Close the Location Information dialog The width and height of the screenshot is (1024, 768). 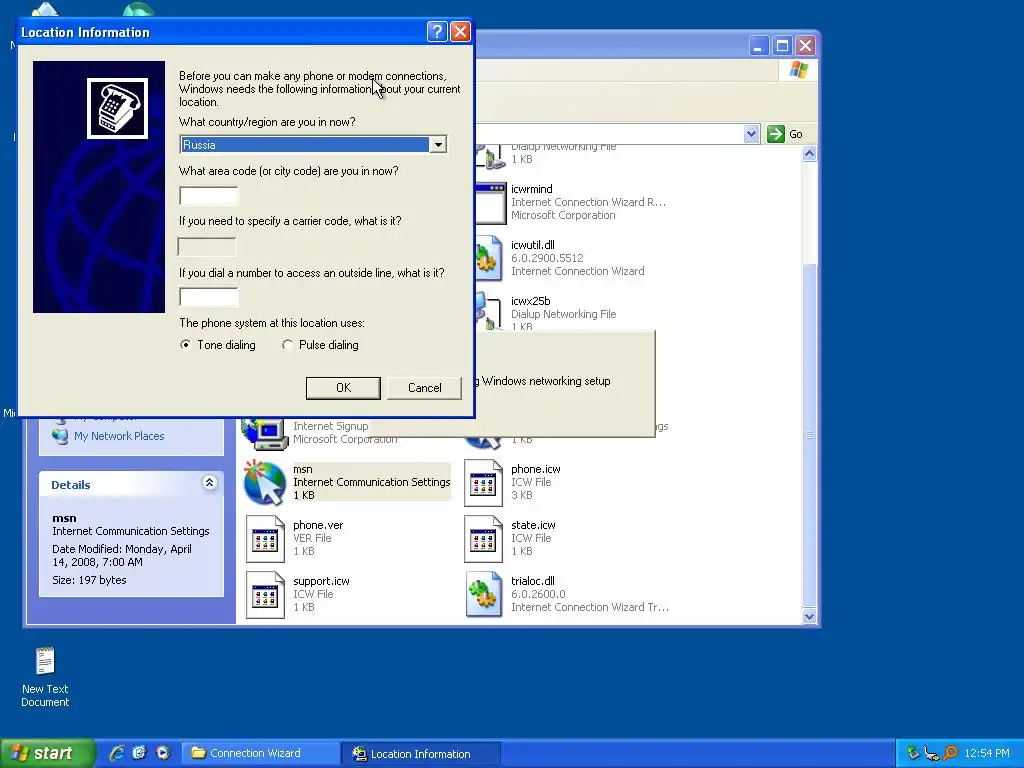(460, 31)
